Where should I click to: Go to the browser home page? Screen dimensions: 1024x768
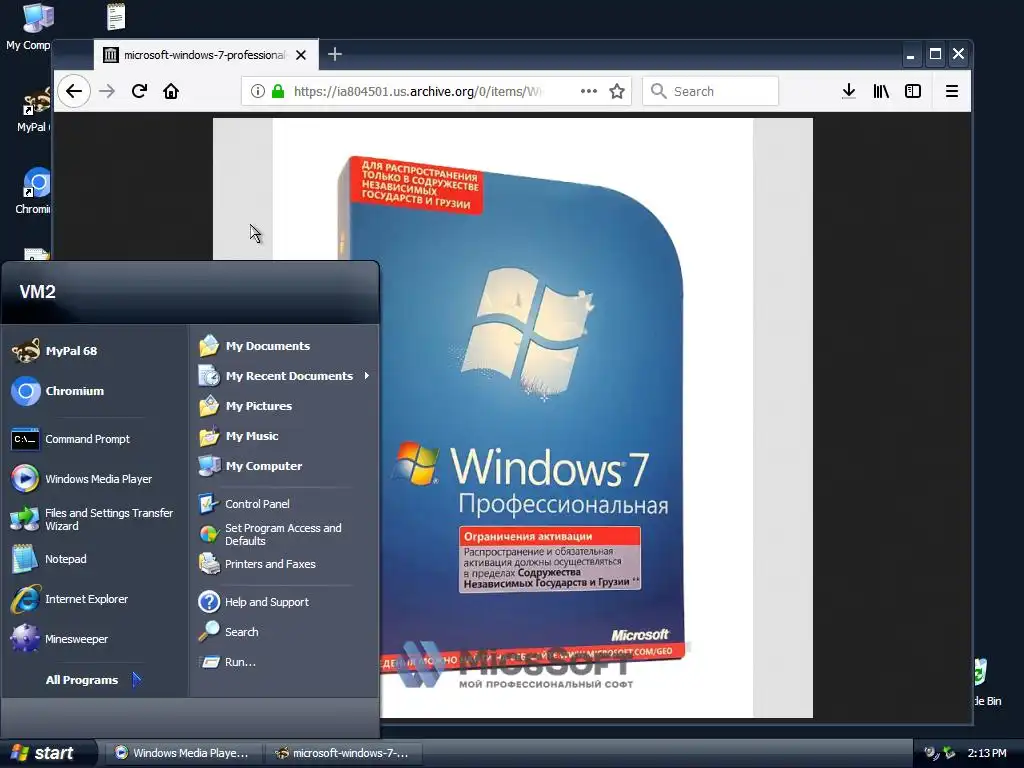click(x=171, y=91)
